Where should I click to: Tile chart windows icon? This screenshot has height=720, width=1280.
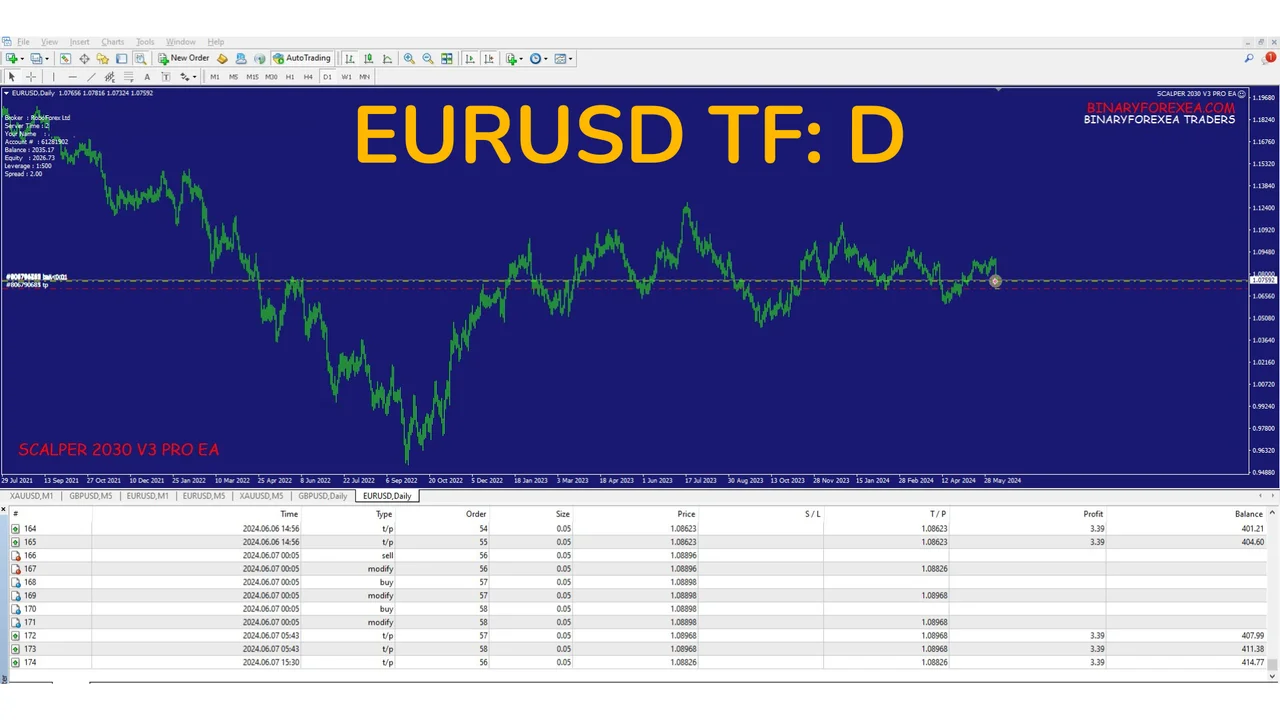[x=447, y=59]
